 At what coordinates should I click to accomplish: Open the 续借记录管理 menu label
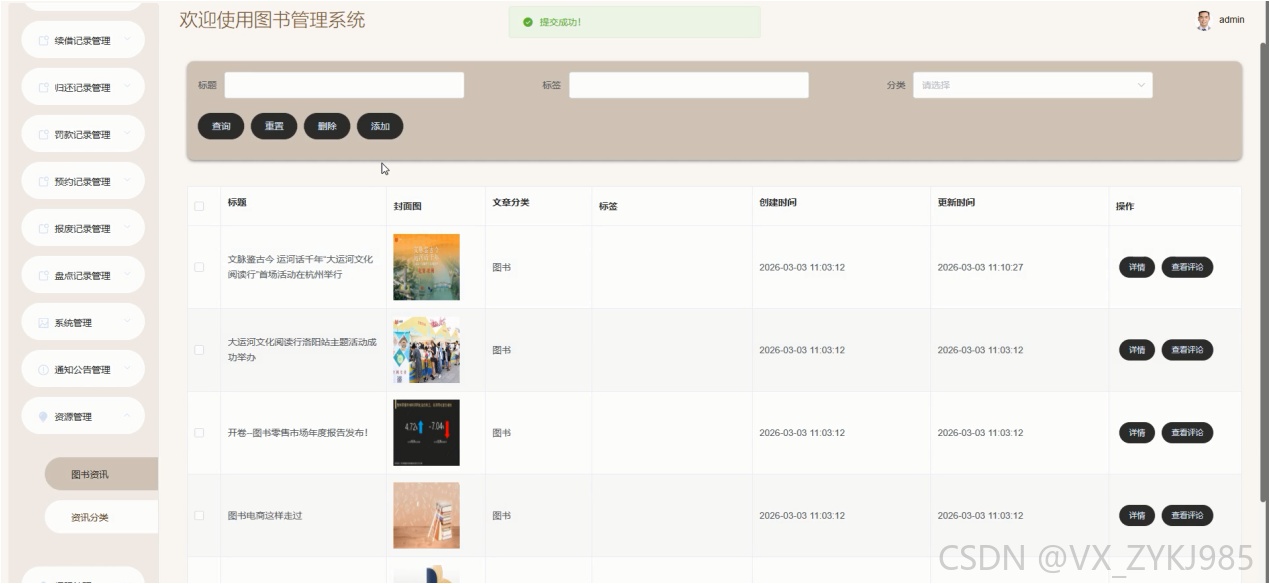pyautogui.click(x=82, y=41)
